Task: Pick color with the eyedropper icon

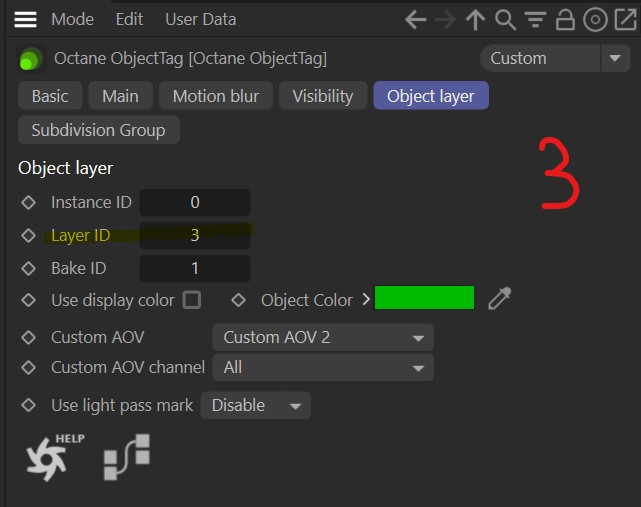Action: (500, 298)
